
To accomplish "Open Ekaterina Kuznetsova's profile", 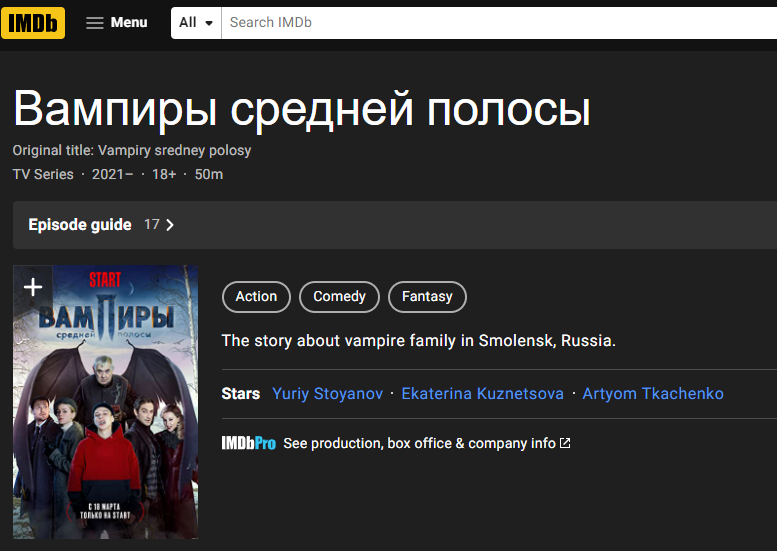I will click(x=482, y=394).
